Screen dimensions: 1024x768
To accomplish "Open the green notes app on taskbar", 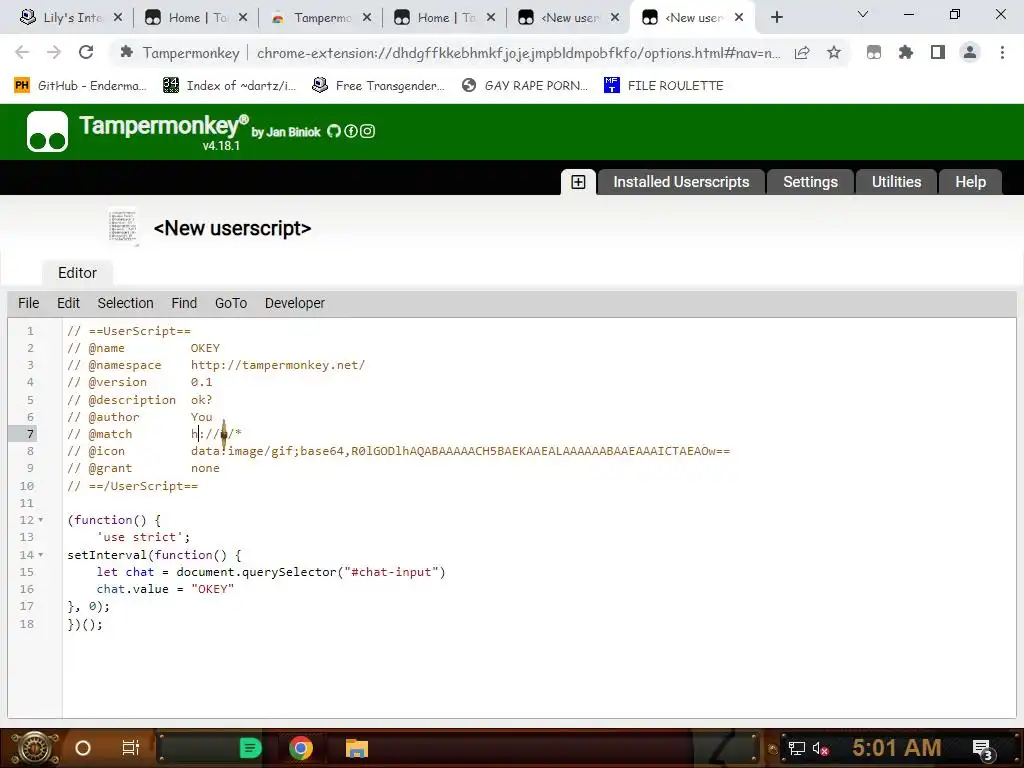I will click(250, 748).
